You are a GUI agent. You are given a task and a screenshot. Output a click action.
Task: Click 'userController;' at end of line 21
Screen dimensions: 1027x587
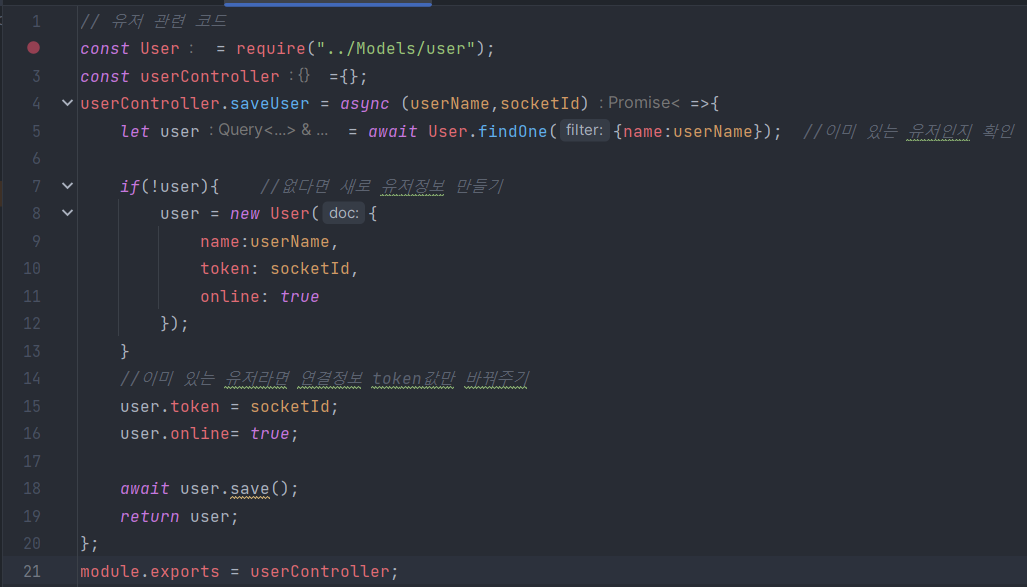coord(324,571)
